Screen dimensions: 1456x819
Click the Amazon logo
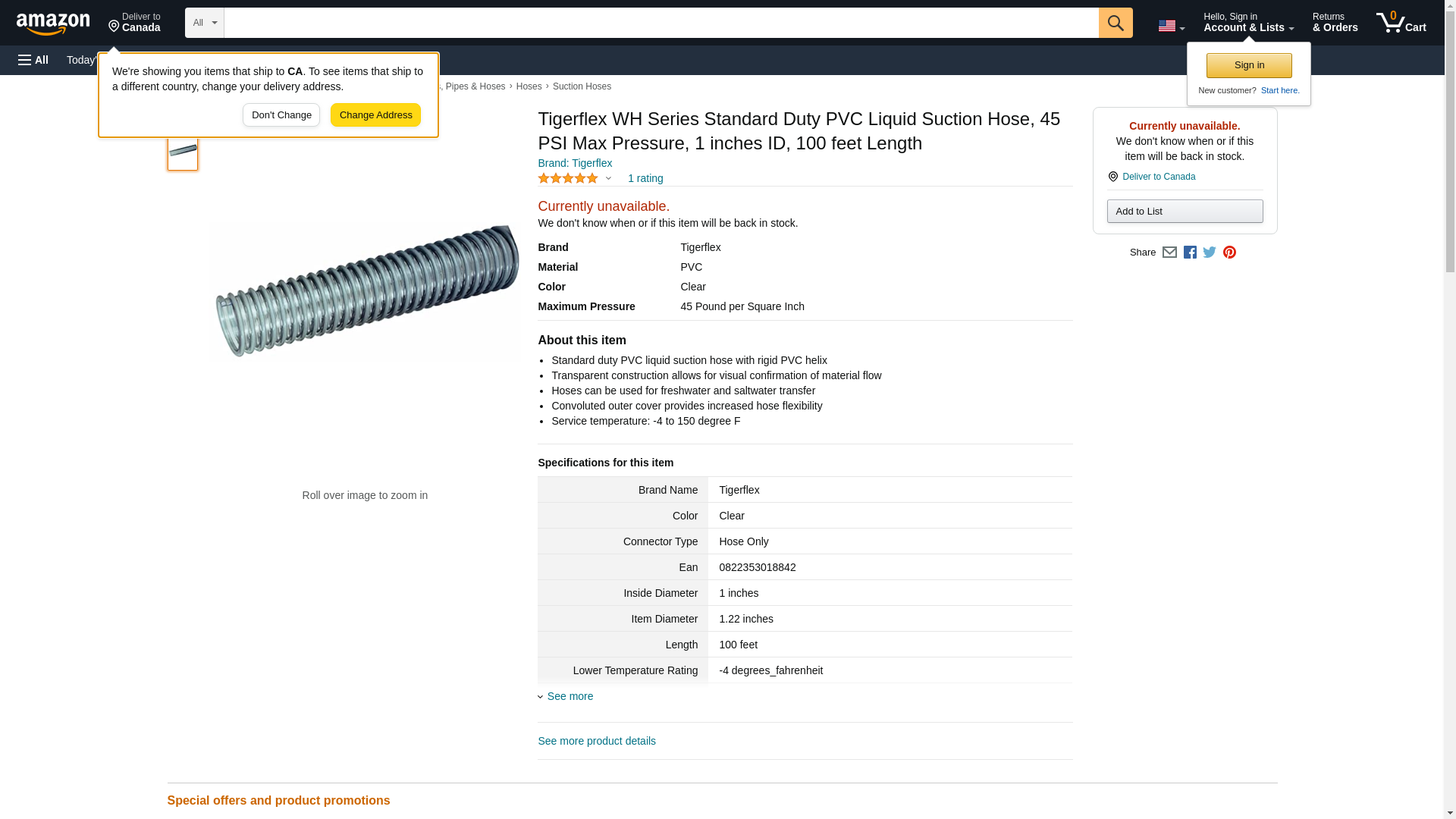pyautogui.click(x=53, y=24)
